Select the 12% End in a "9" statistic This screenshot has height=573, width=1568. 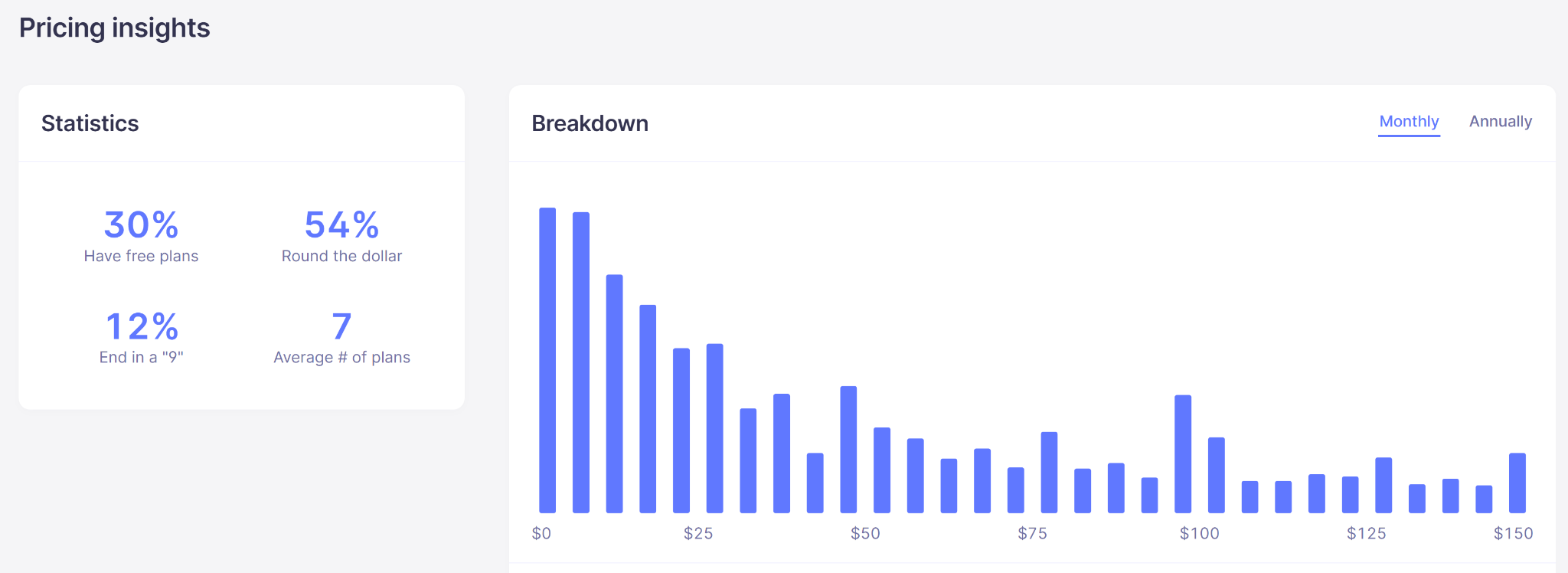(x=141, y=327)
